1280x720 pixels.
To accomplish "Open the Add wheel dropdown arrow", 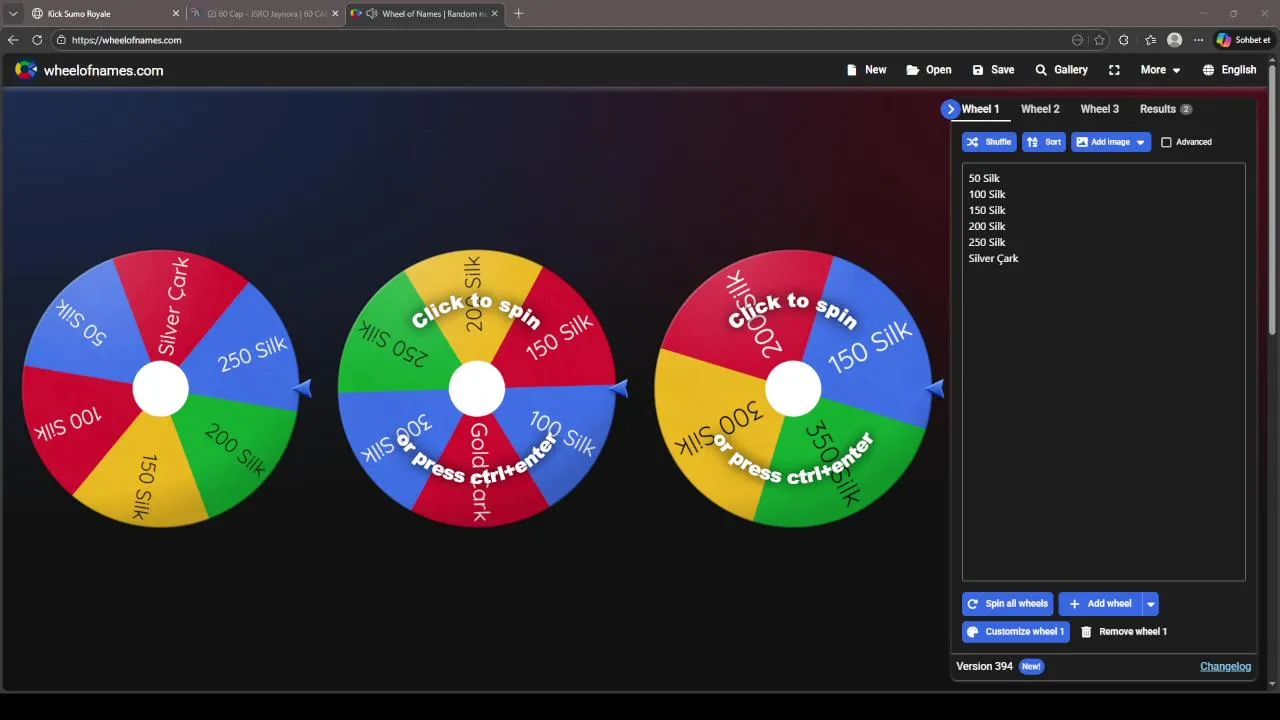I will coord(1151,604).
